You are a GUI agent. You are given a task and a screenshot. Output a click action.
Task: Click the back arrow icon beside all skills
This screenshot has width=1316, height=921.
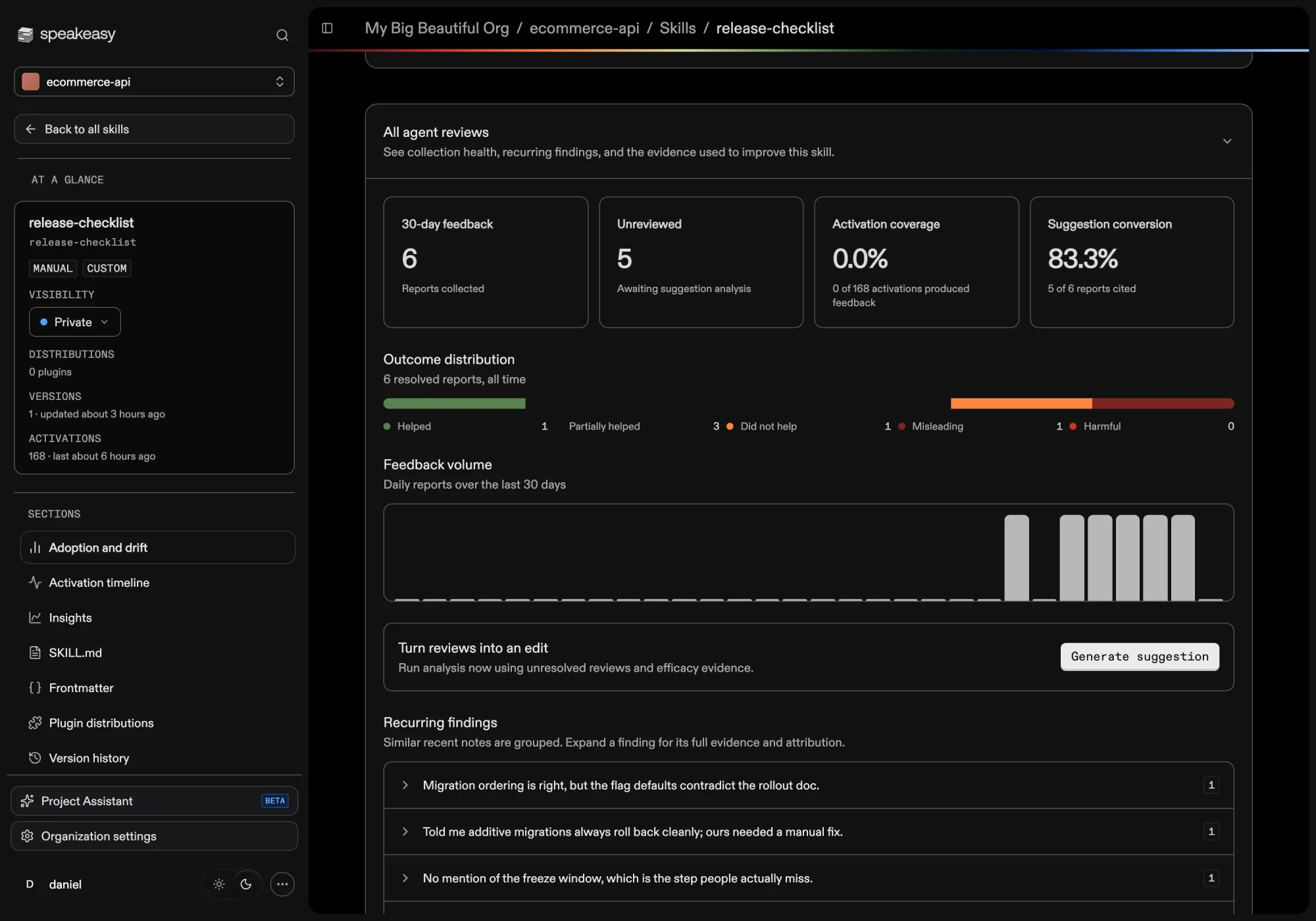click(x=30, y=129)
